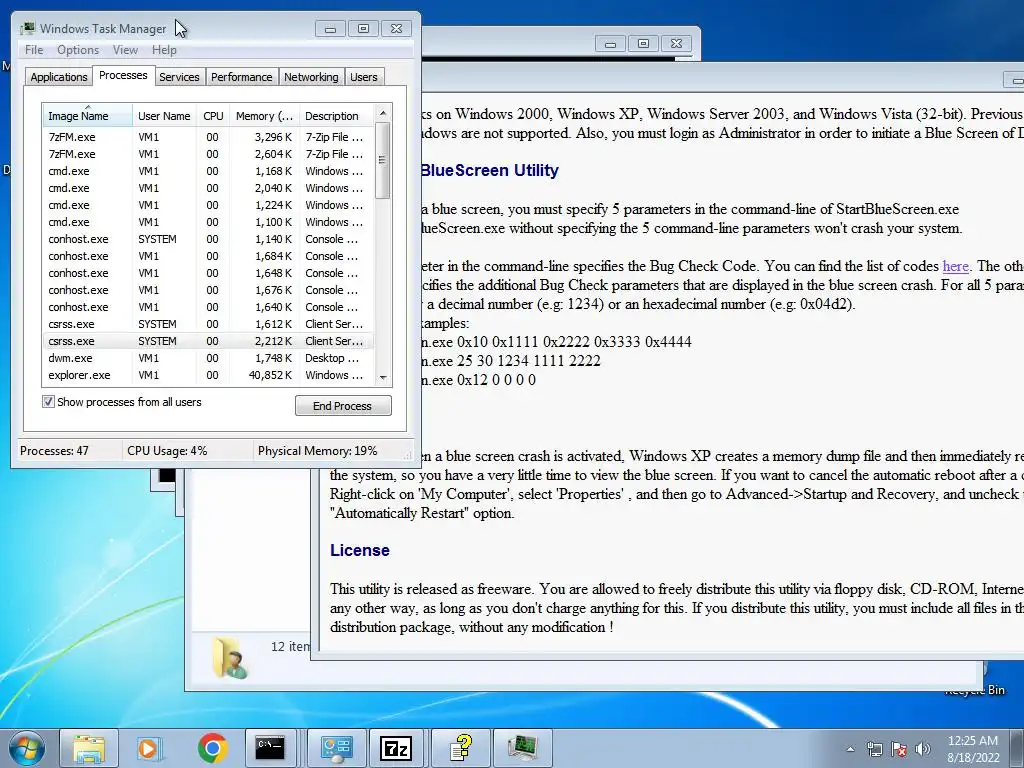Click the user folder icon in Explorer window
Viewport: 1024px width, 768px height.
(x=230, y=658)
